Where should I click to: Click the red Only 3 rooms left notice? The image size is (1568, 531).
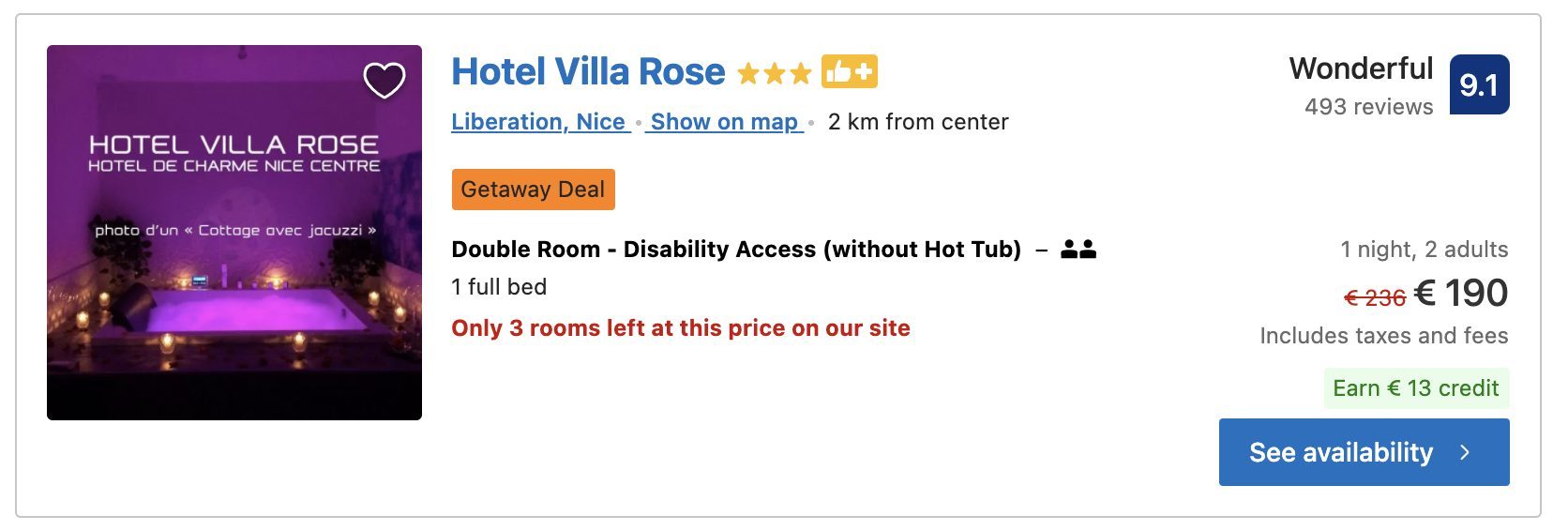point(681,328)
